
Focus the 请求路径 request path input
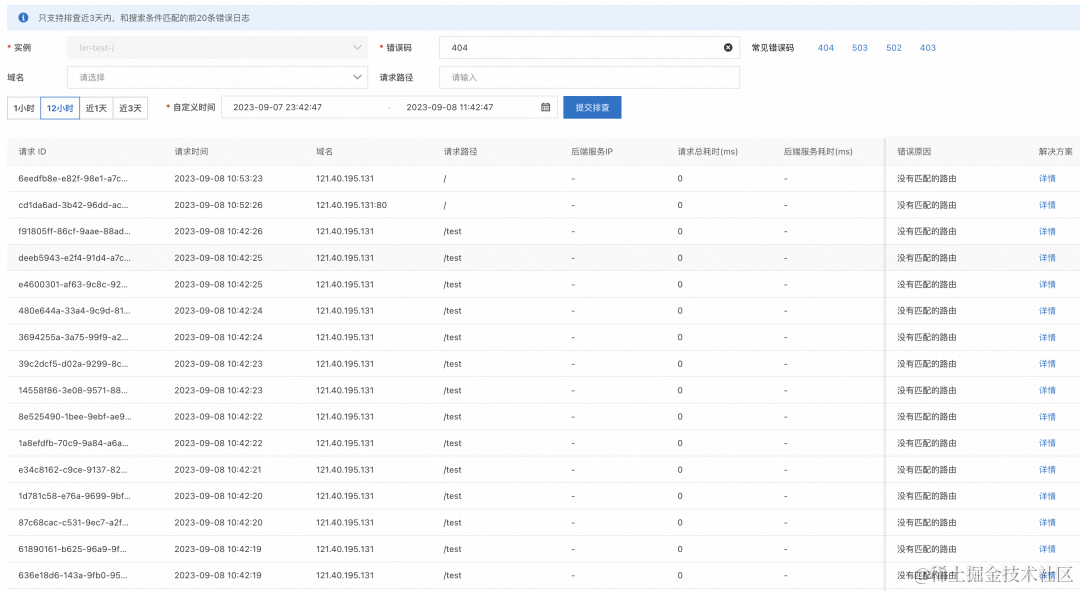coord(590,77)
